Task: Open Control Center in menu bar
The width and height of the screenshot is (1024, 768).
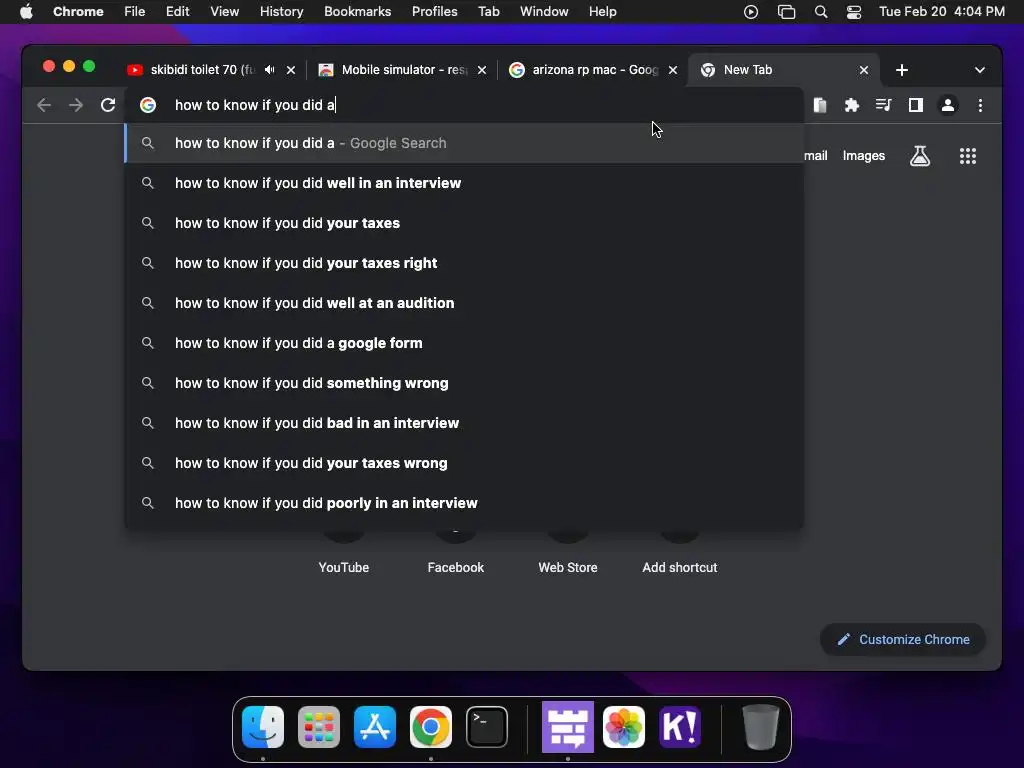Action: (854, 12)
